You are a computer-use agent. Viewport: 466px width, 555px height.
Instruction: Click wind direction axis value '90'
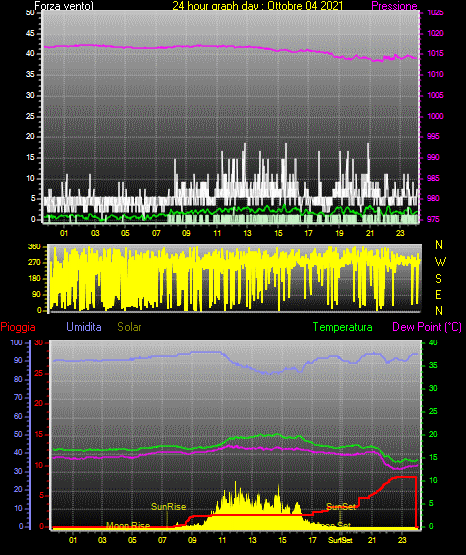[36, 294]
